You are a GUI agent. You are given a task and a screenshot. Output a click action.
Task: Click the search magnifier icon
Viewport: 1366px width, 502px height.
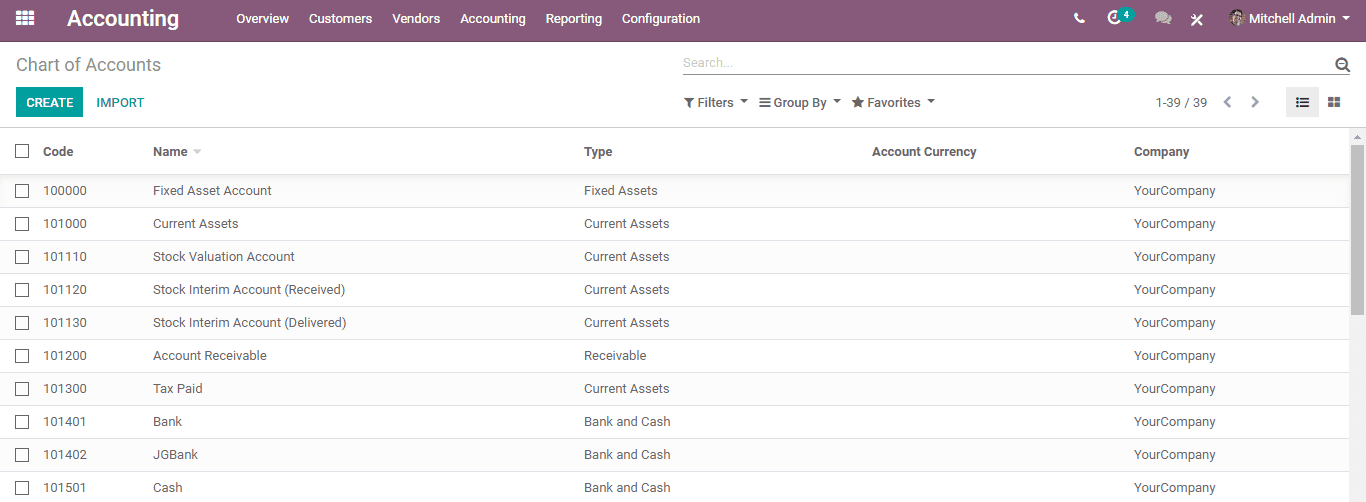pos(1342,65)
